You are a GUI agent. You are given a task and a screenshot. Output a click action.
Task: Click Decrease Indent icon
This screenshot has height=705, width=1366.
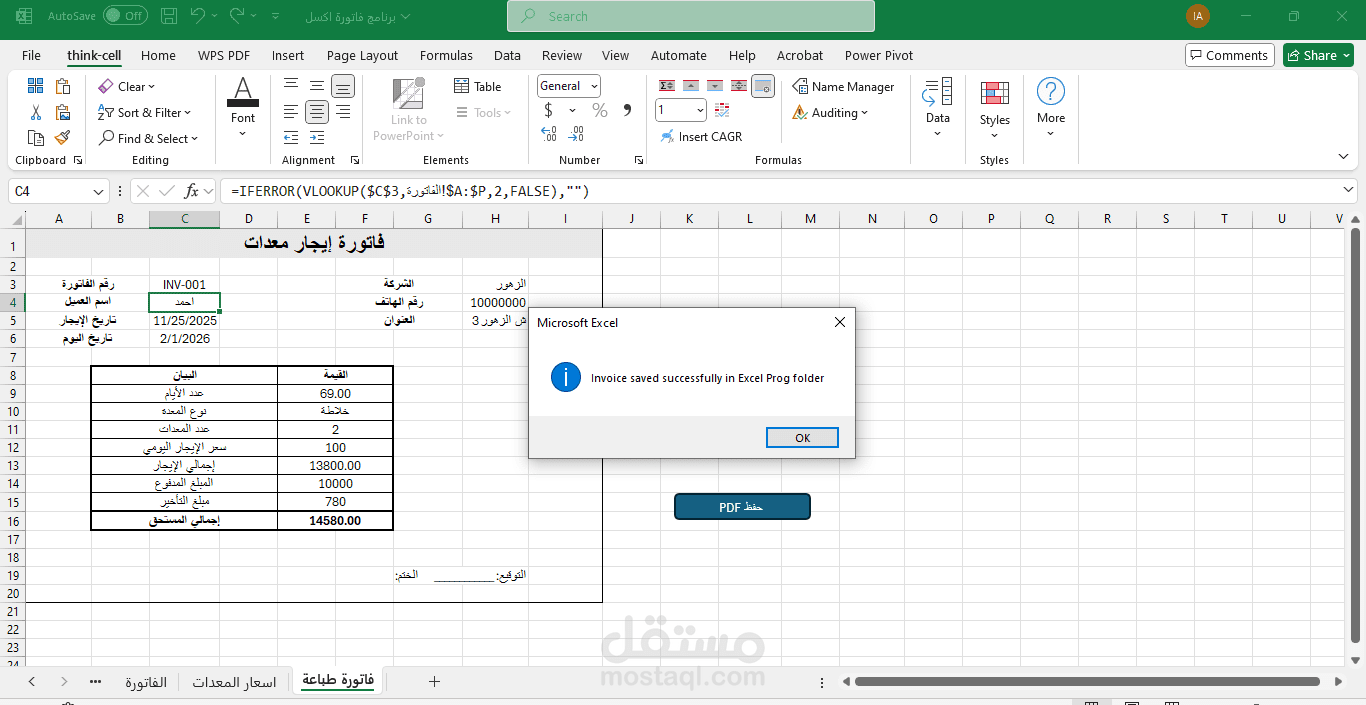(x=291, y=137)
